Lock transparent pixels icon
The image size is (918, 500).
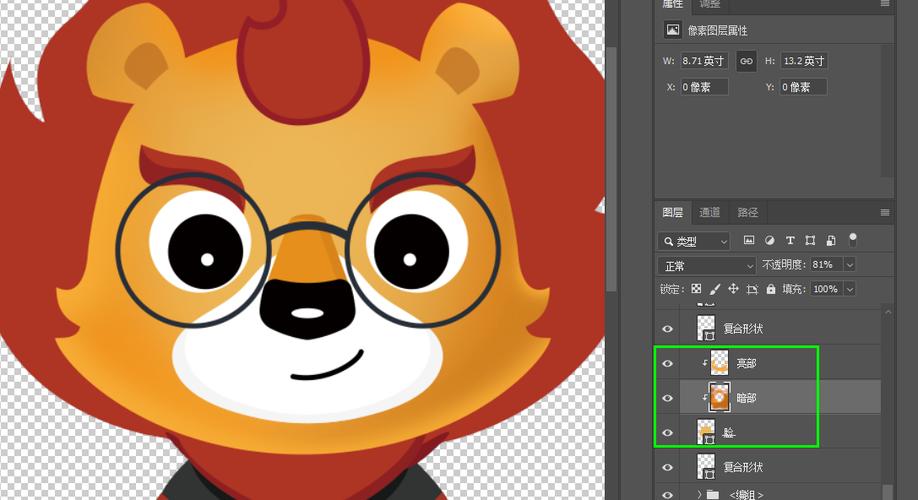tap(696, 289)
